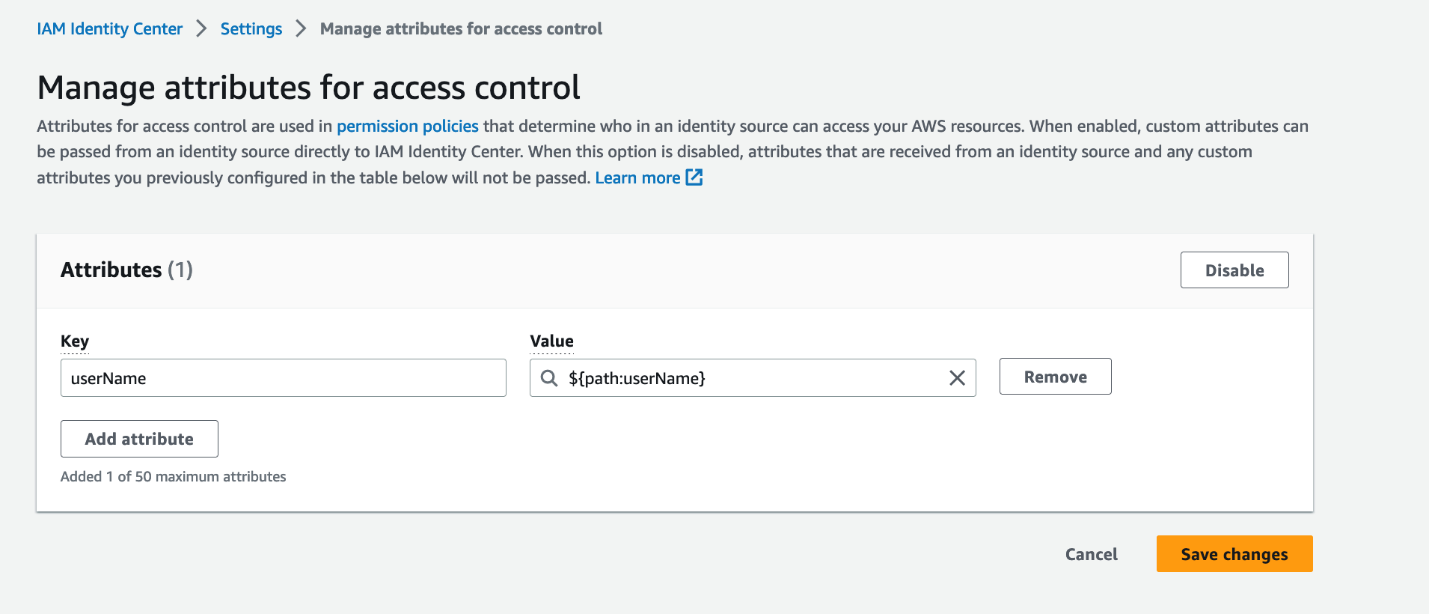Screen dimensions: 1429x614
Task: Go to Settings using the breadcrumb
Action: 251,28
